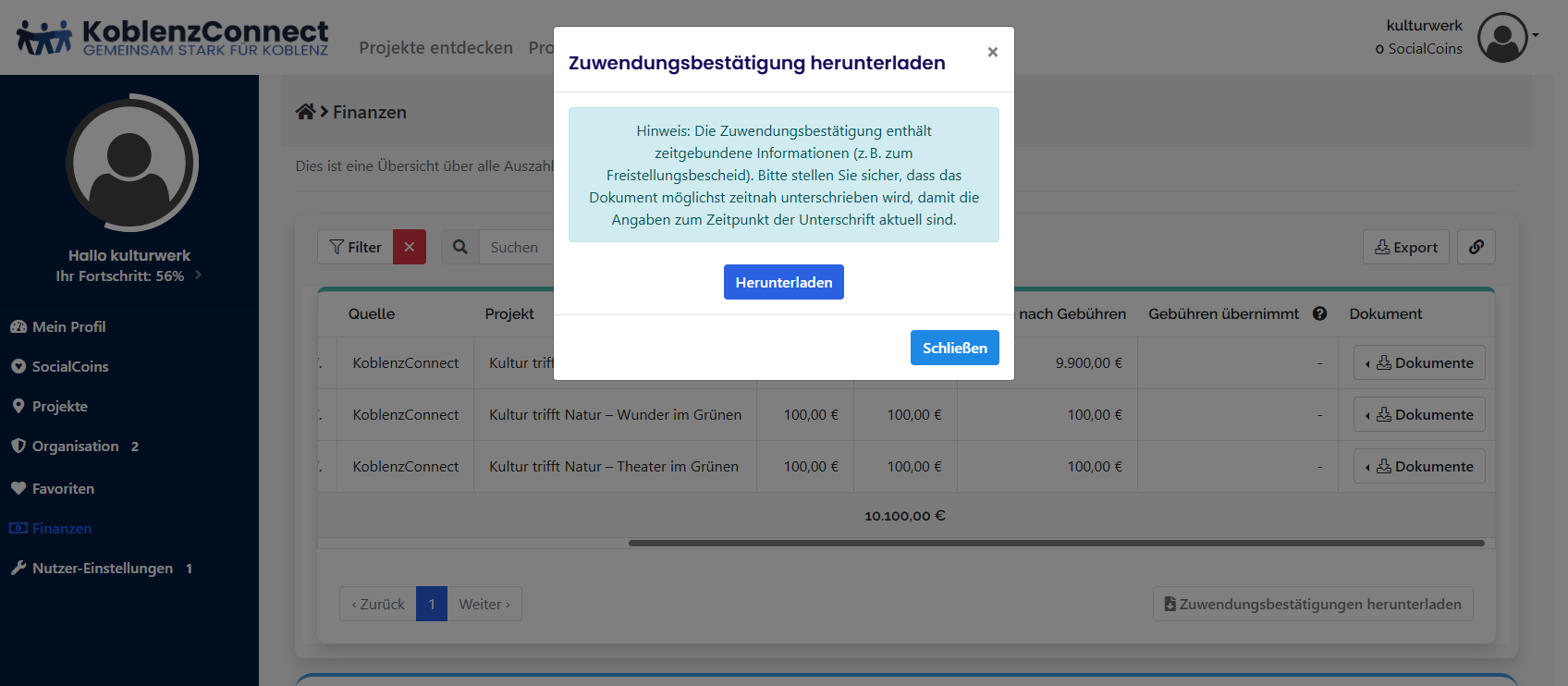Click the copy link icon button
1568x686 pixels.
[x=1476, y=247]
